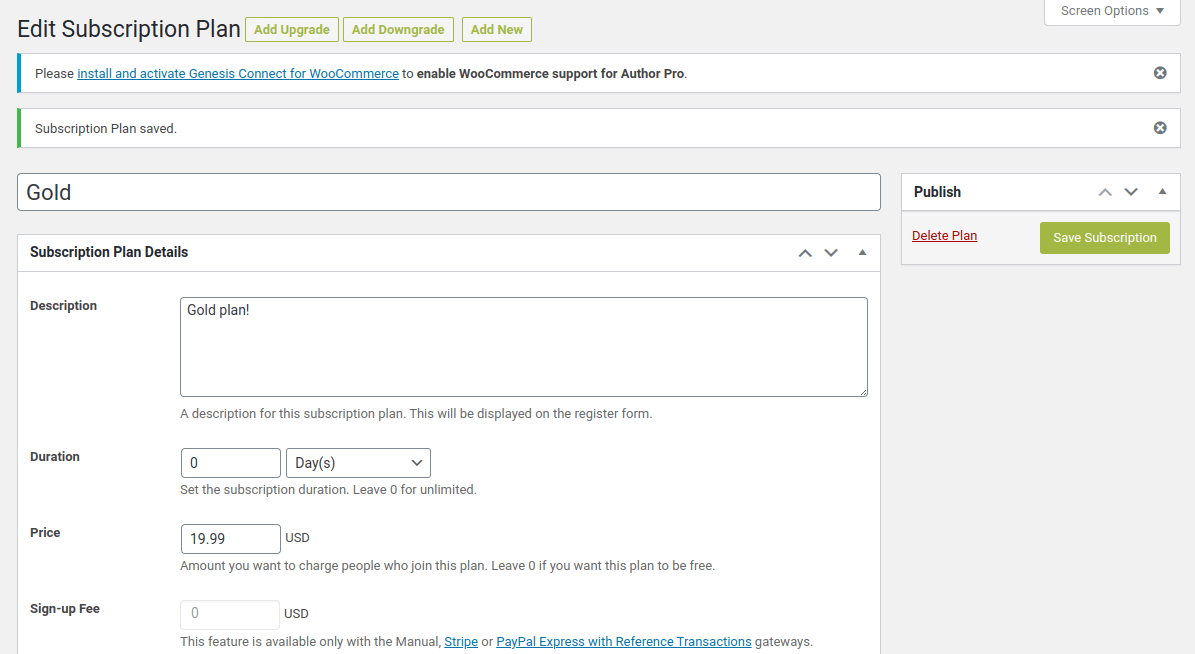Image resolution: width=1195 pixels, height=654 pixels.
Task: Move Subscription Plan Details box down
Action: (831, 252)
